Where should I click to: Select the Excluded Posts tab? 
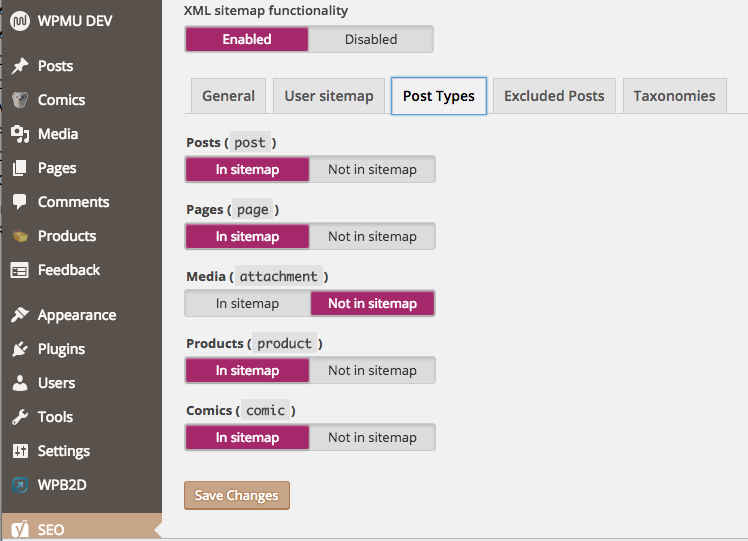click(x=554, y=96)
